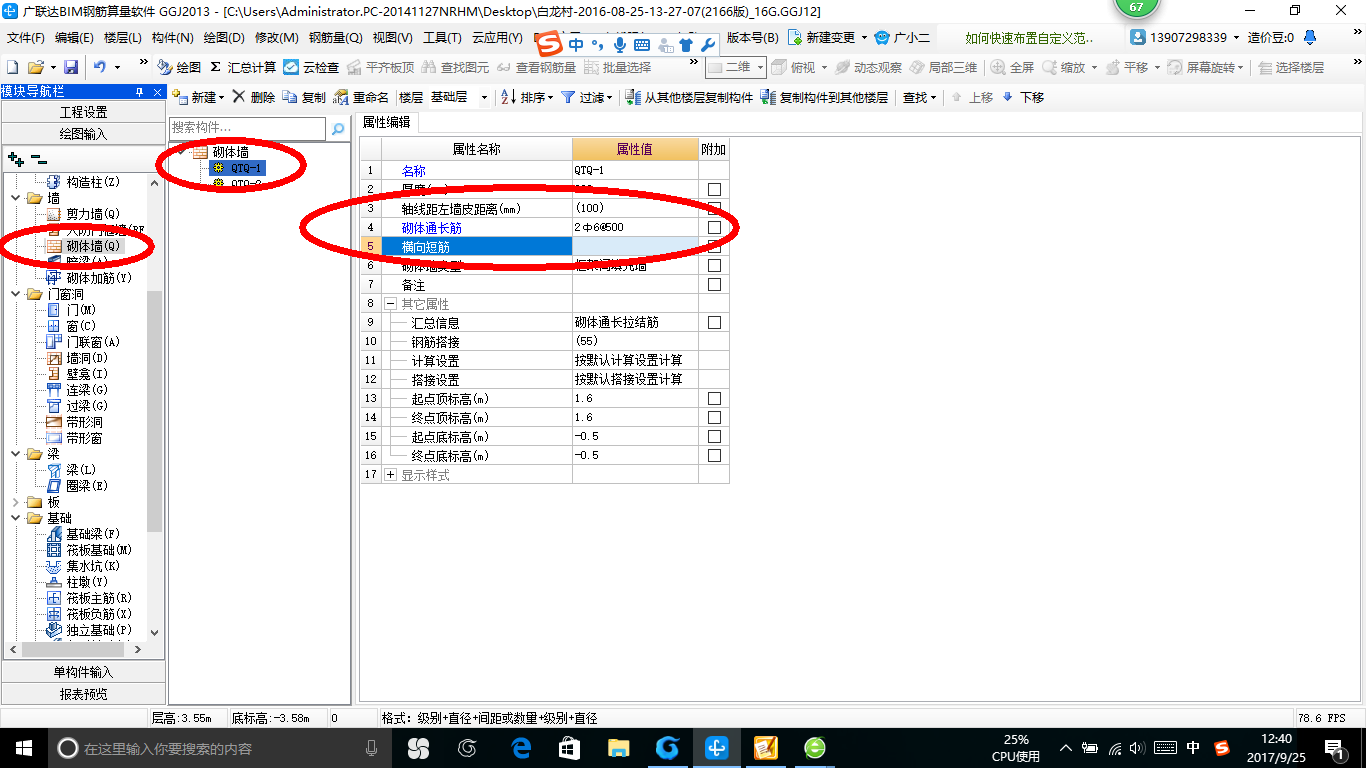Expand the 板 folder in navigation tree

tap(16, 502)
